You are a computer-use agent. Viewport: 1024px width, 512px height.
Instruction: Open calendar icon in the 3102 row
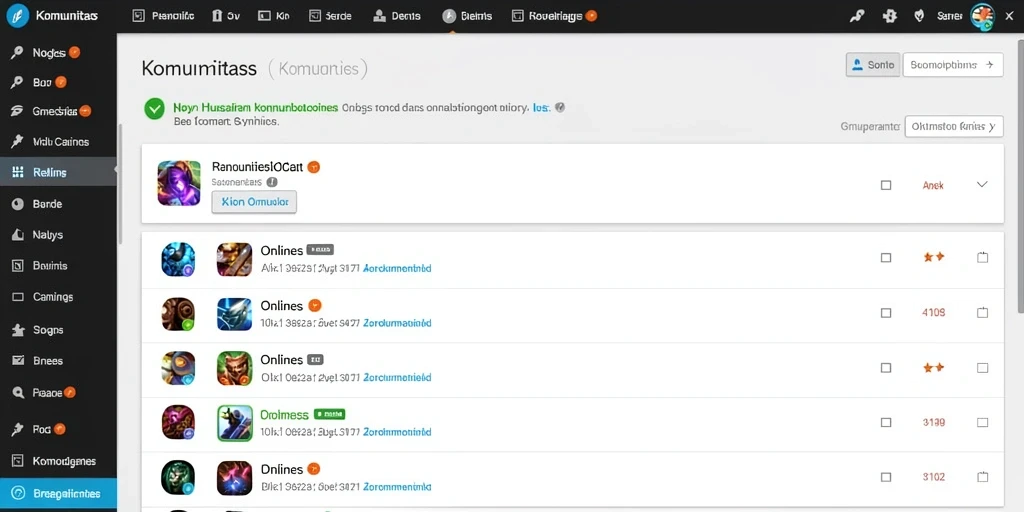(x=982, y=477)
